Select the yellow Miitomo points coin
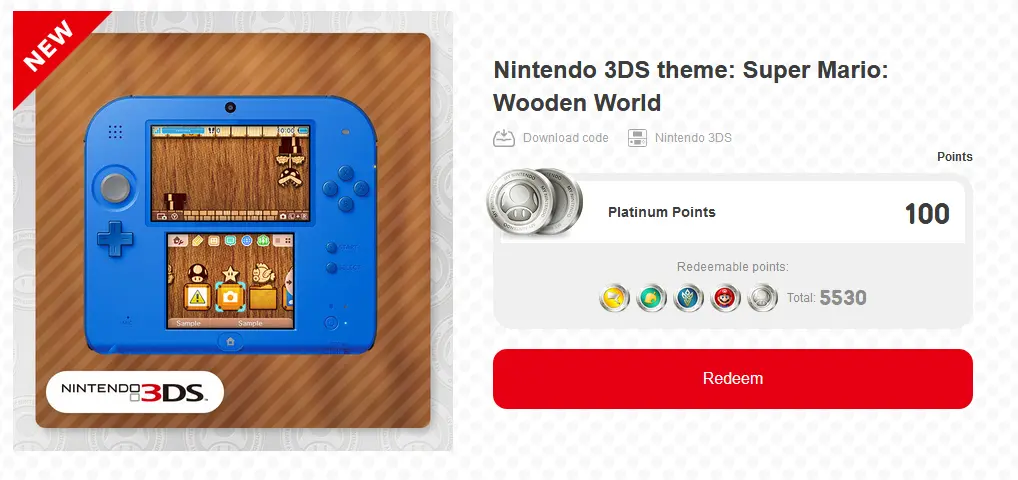 pyautogui.click(x=614, y=298)
